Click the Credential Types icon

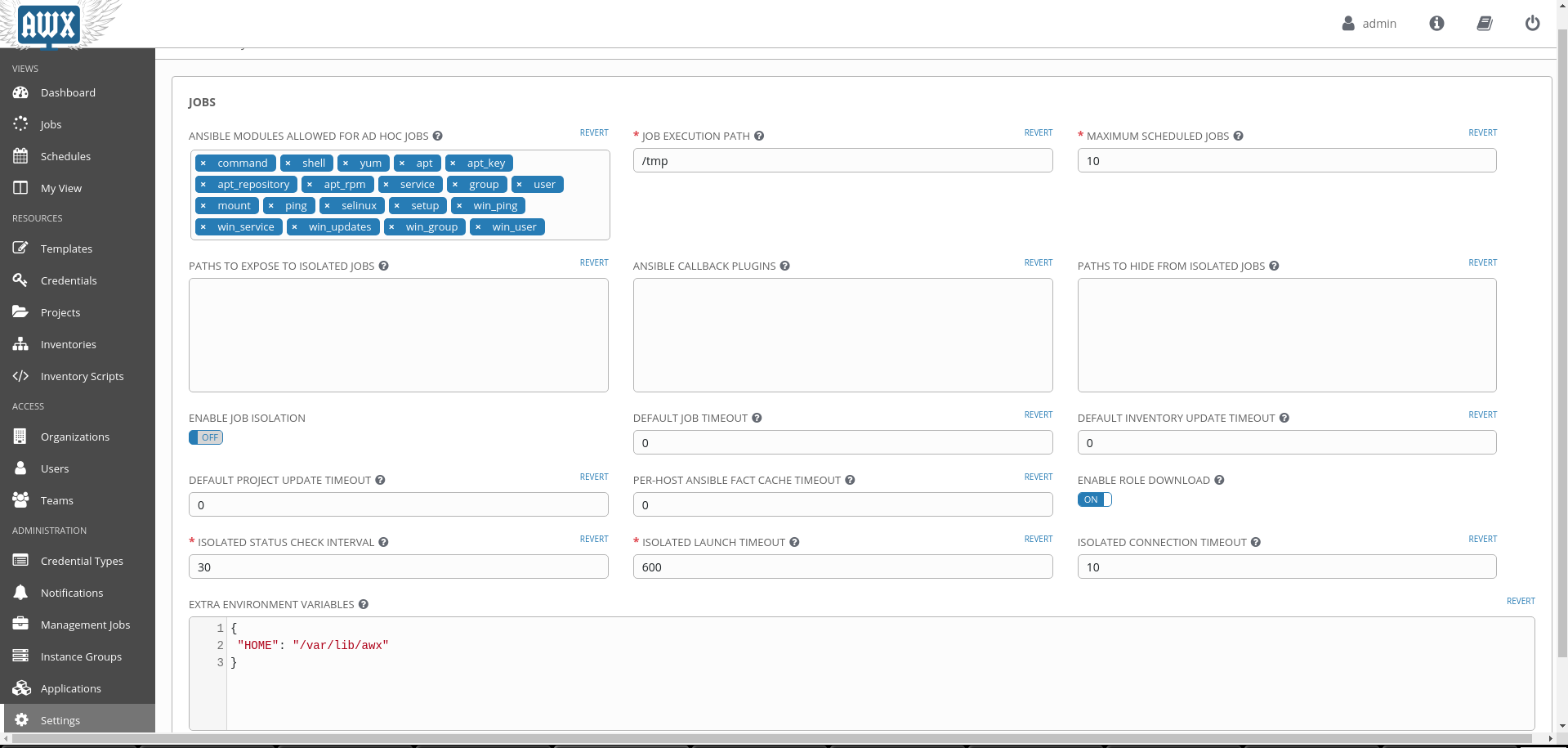(20, 560)
